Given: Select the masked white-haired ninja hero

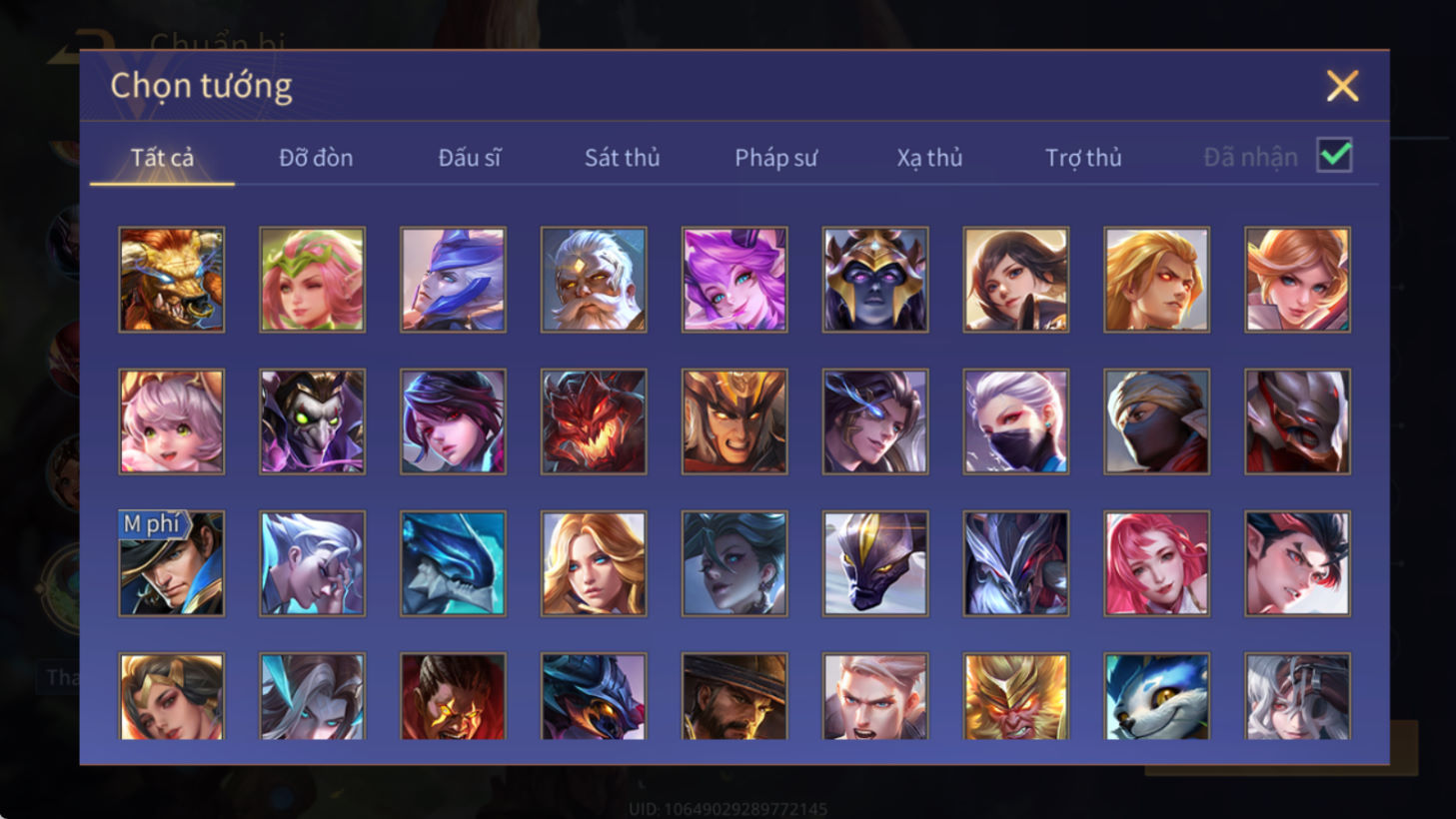Looking at the screenshot, I should 1015,421.
